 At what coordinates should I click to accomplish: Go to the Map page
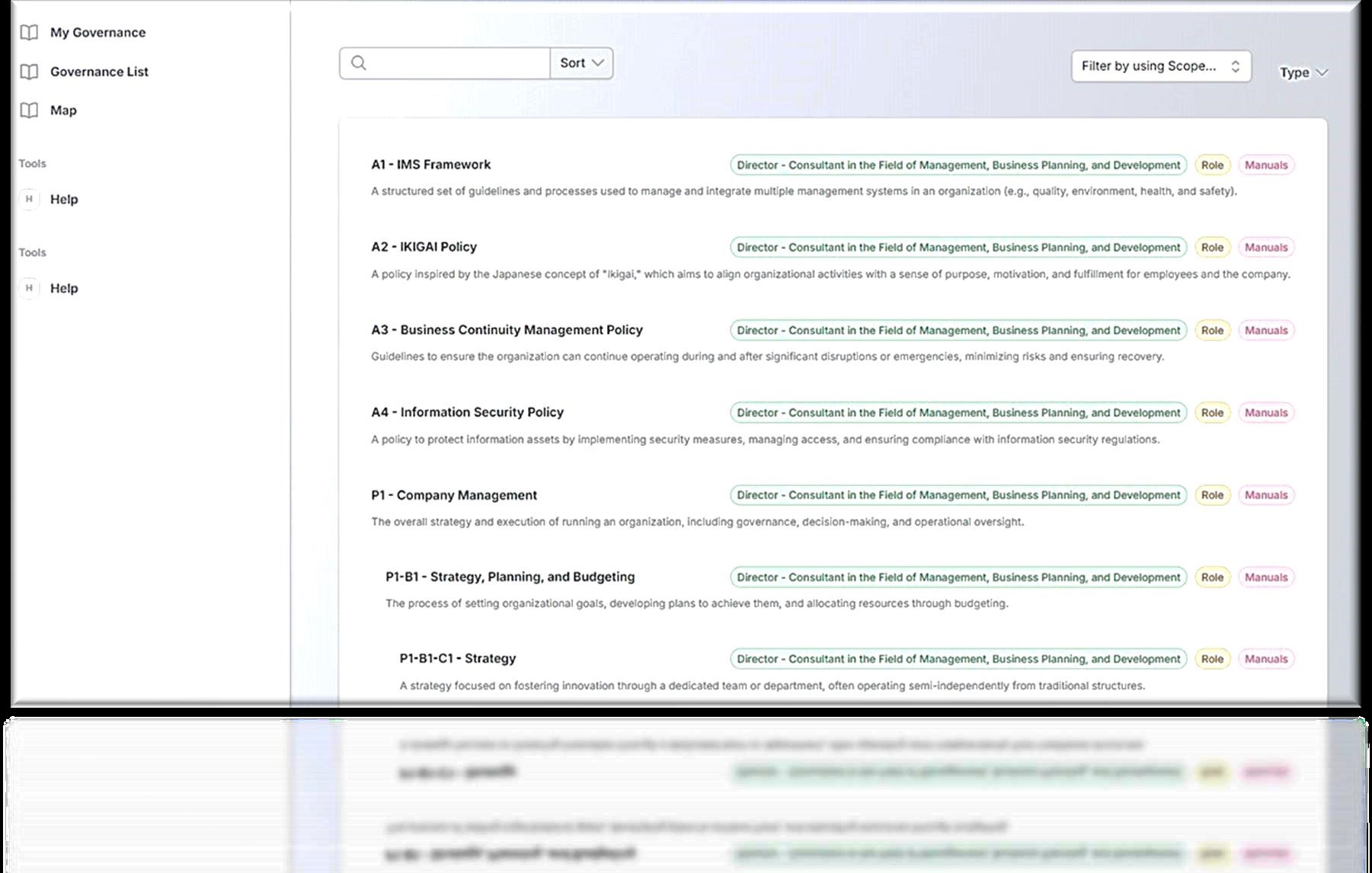63,110
